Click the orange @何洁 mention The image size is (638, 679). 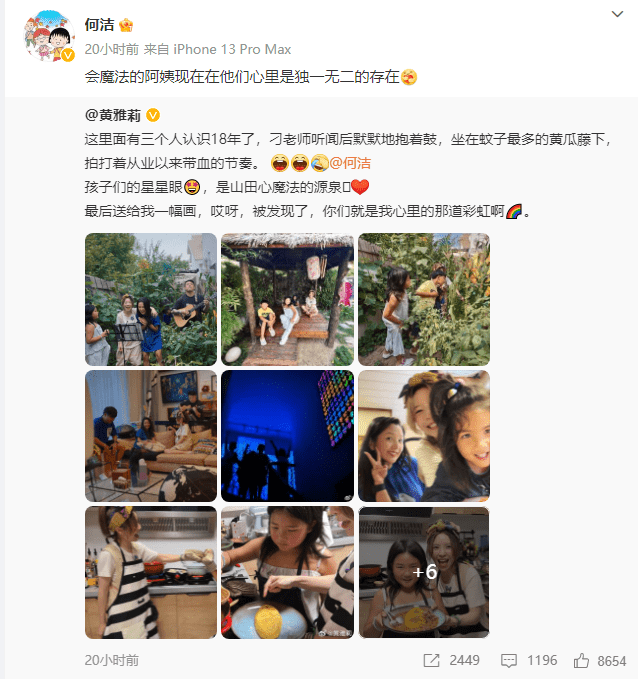(x=350, y=163)
